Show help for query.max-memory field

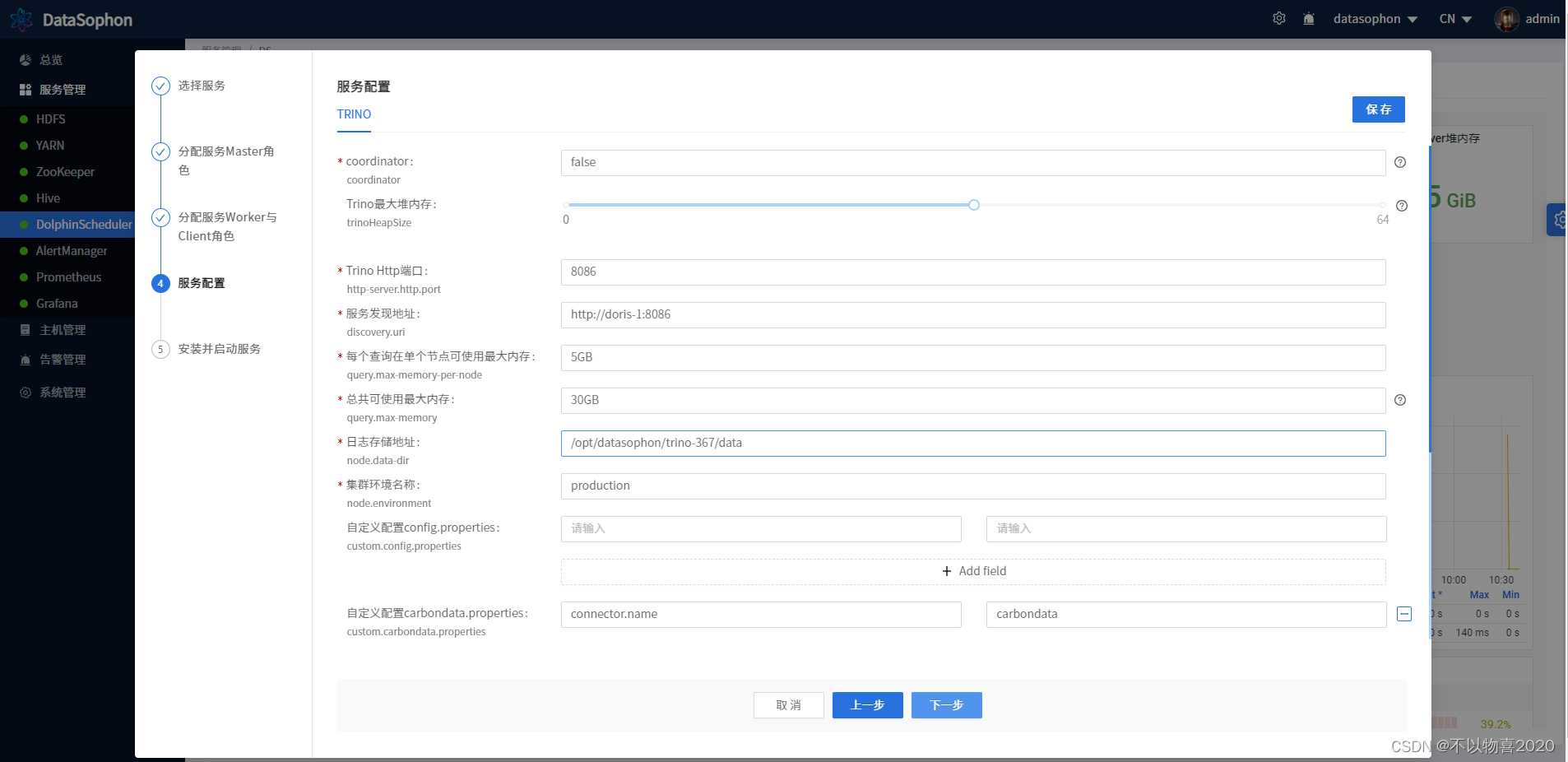click(1400, 400)
